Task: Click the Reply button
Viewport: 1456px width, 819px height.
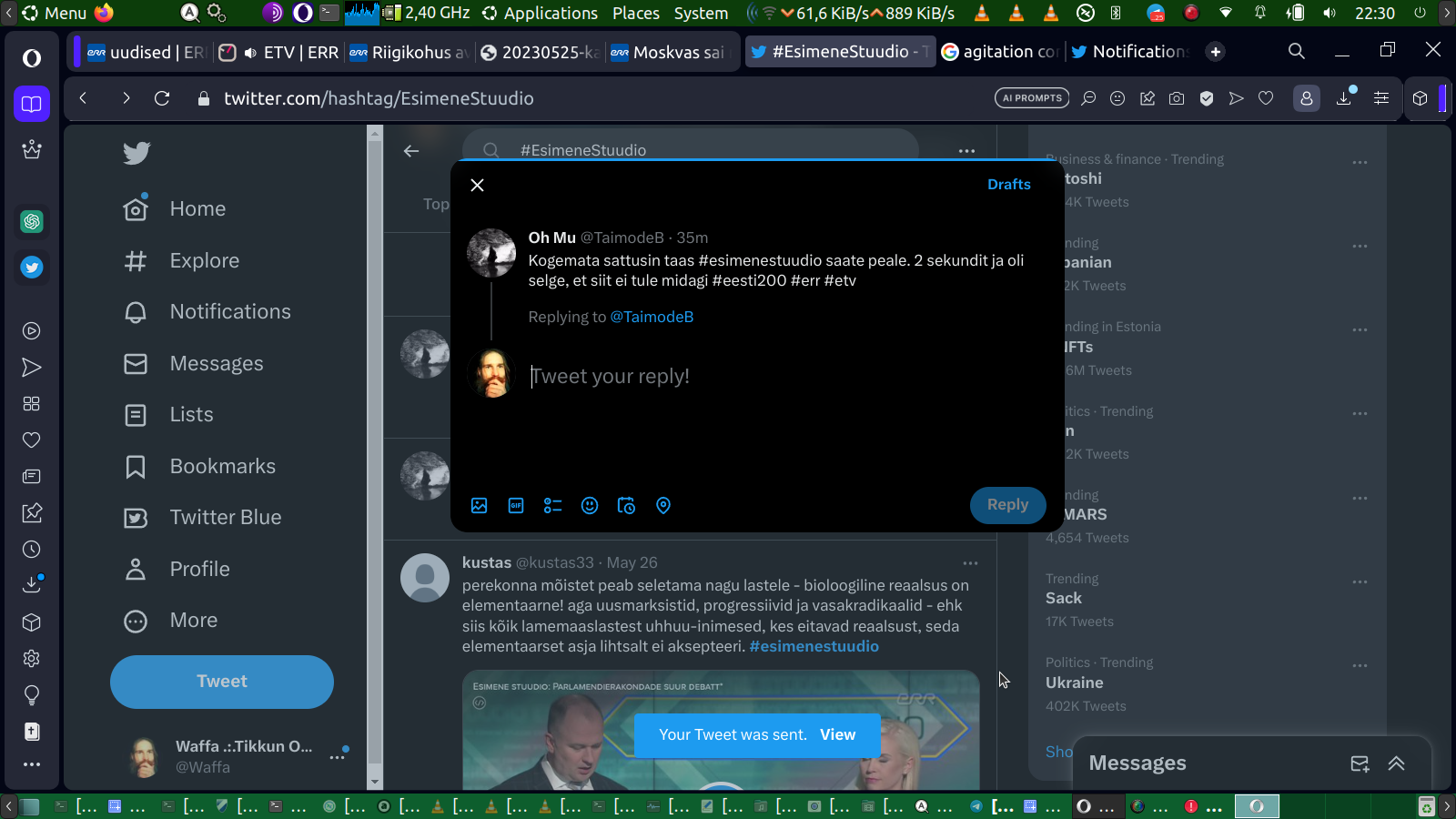Action: point(1007,504)
